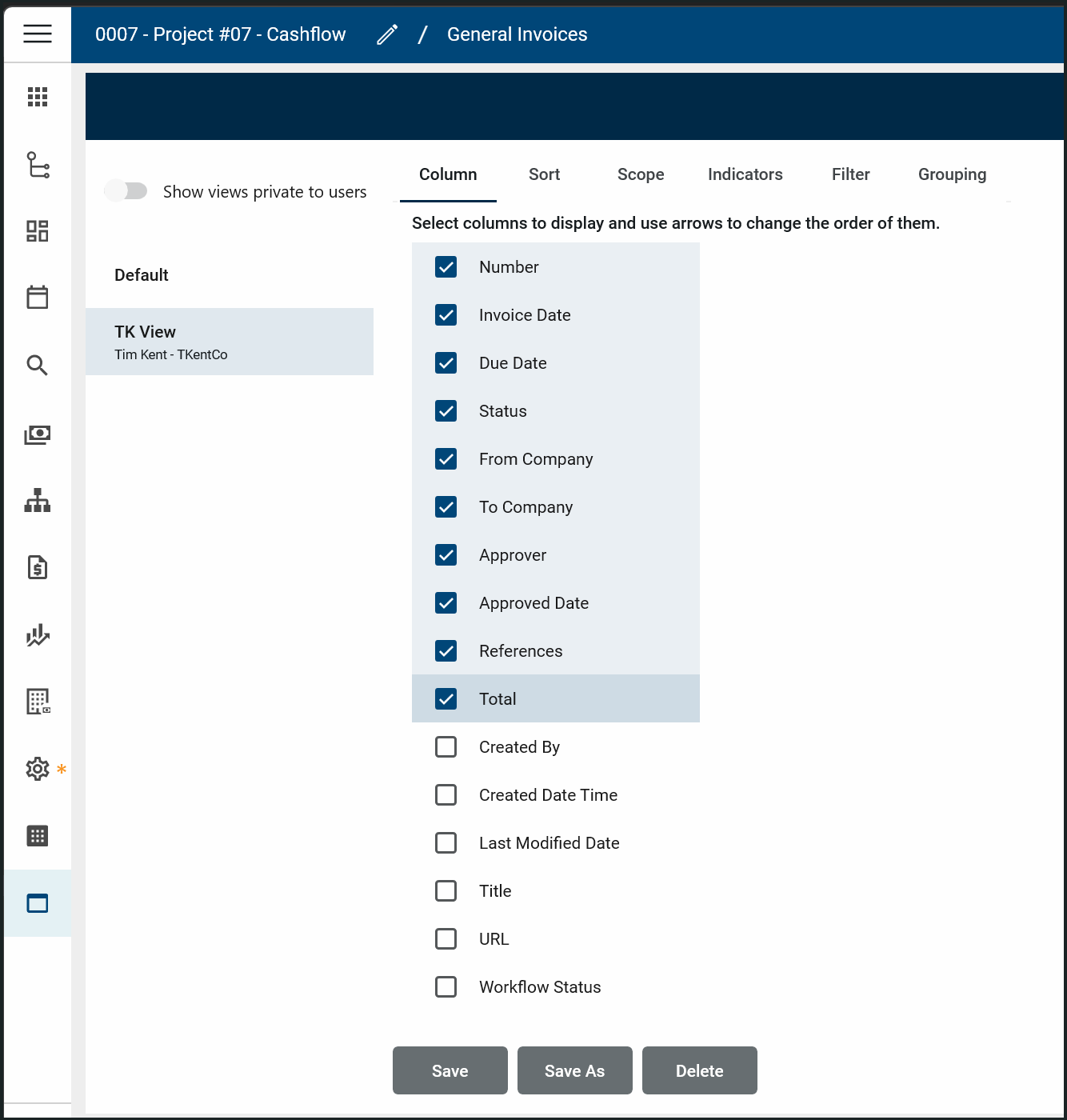The width and height of the screenshot is (1067, 1120).
Task: Check the Workflow Status column checkbox
Action: tap(446, 987)
